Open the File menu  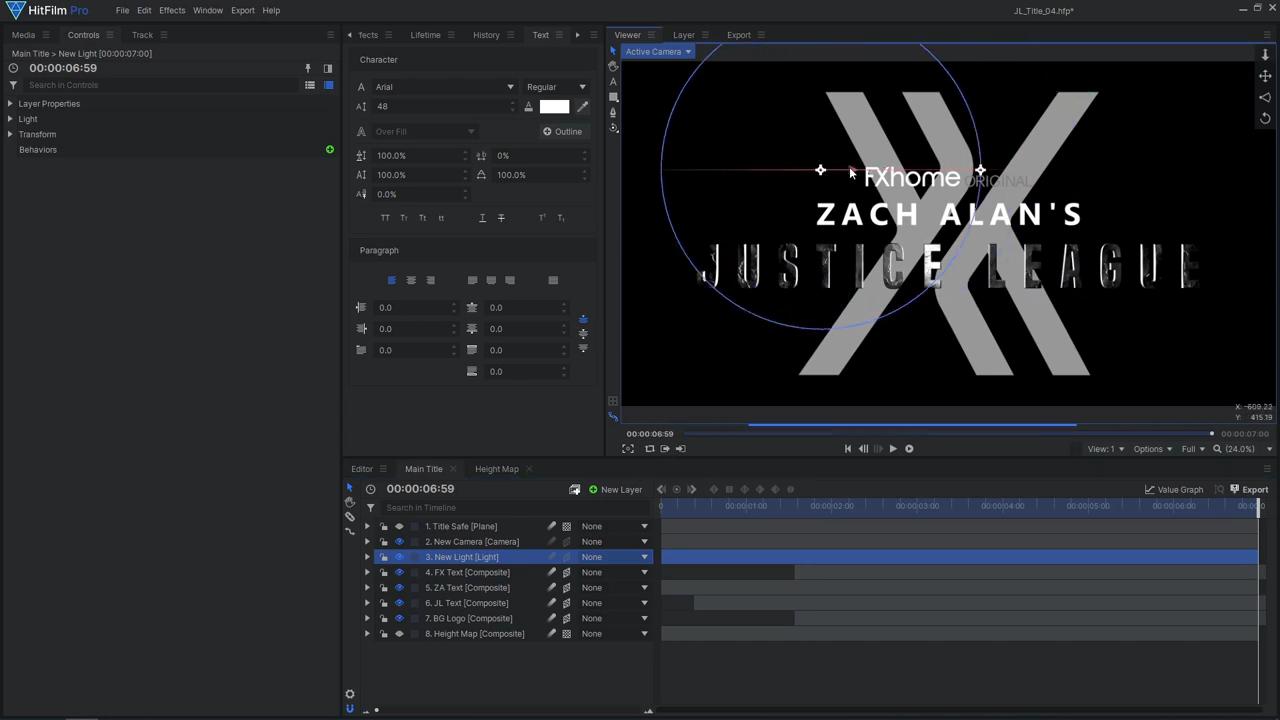tap(122, 10)
